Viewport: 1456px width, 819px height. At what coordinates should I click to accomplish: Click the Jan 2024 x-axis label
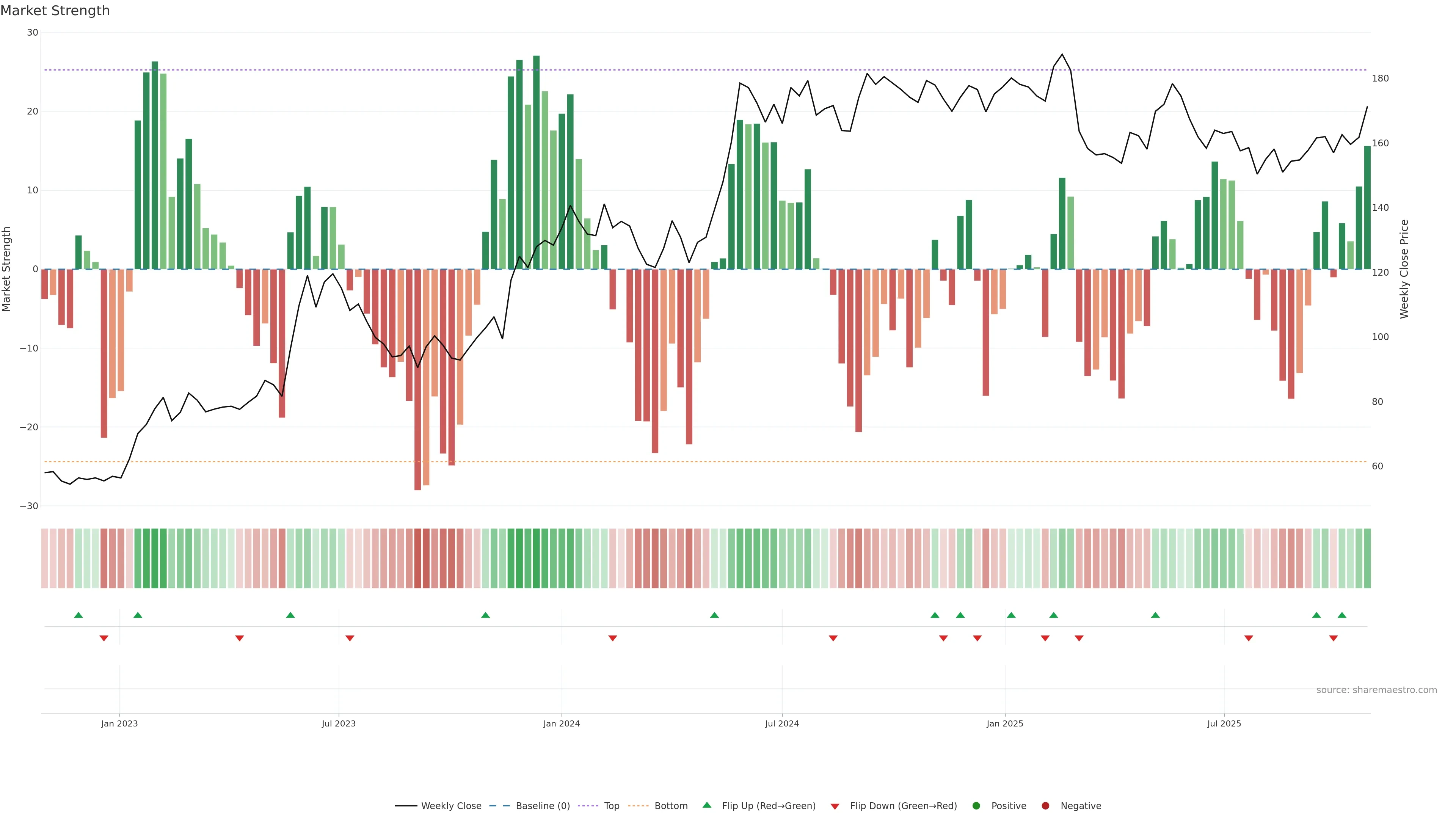pos(561,723)
